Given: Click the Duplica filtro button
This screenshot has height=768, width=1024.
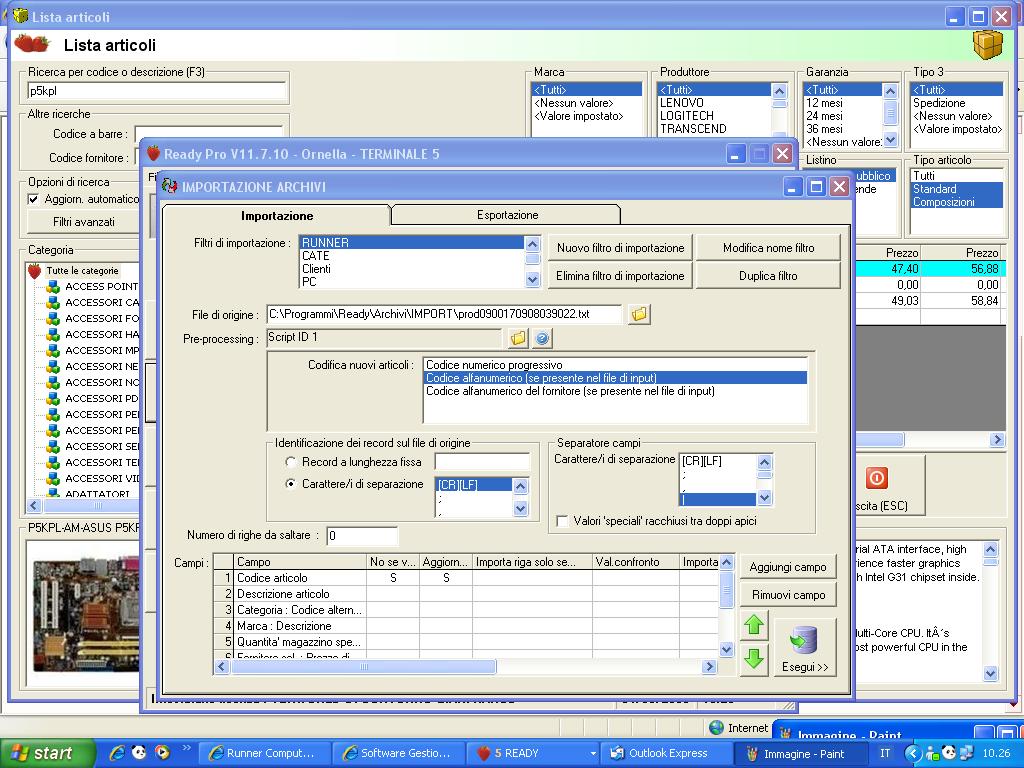Looking at the screenshot, I should 768,276.
